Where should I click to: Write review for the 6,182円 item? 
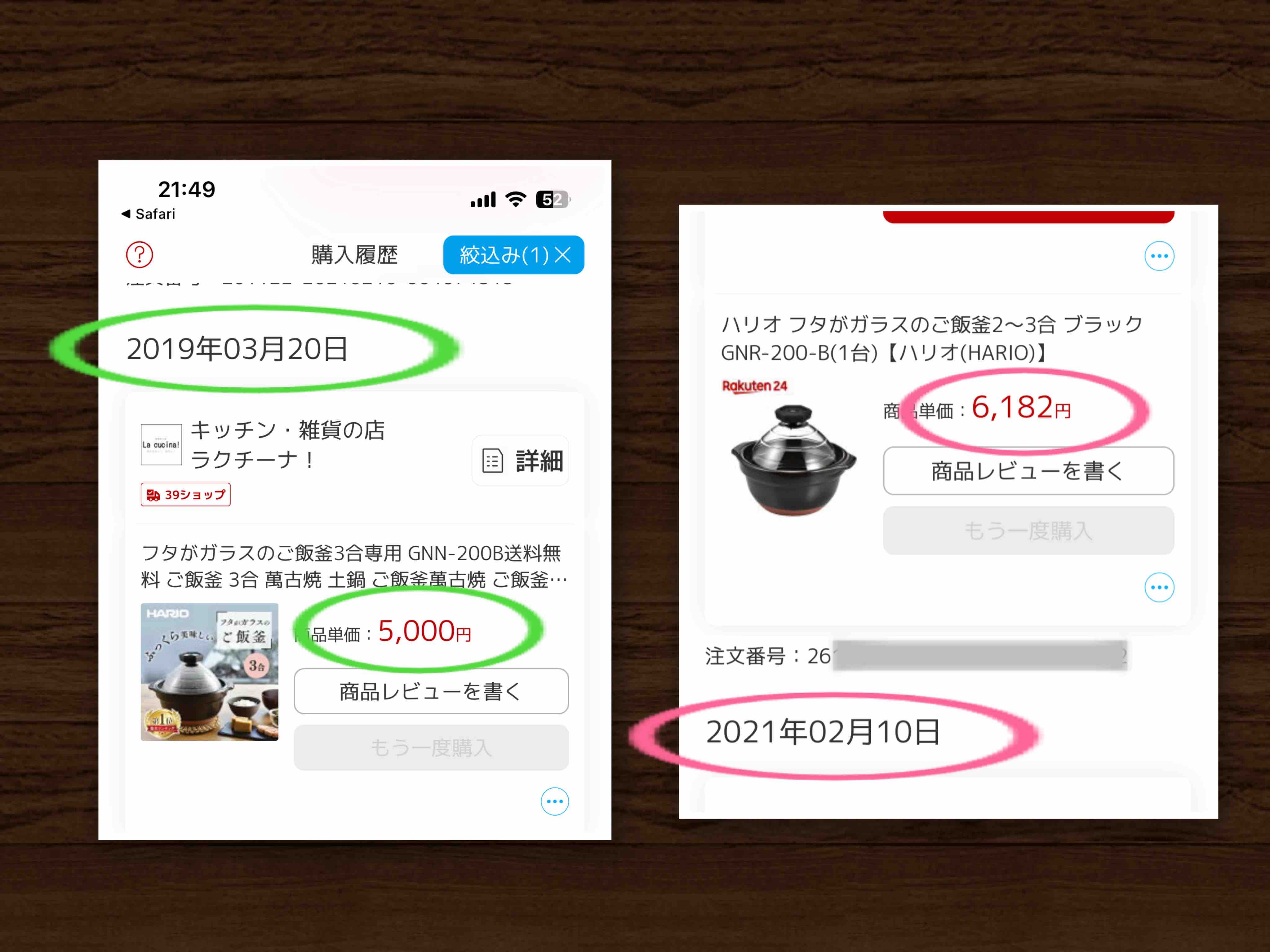click(1028, 471)
